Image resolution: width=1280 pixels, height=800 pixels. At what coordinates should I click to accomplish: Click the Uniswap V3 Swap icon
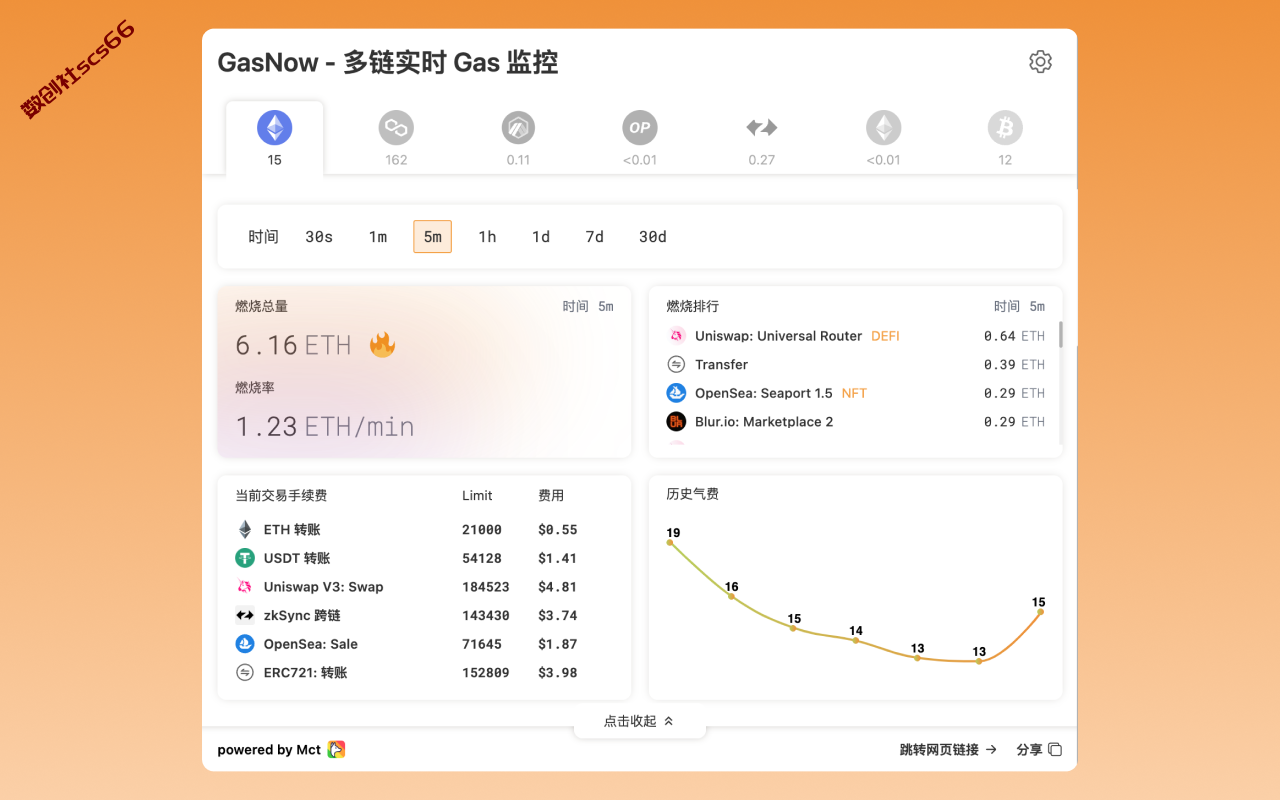tap(245, 587)
